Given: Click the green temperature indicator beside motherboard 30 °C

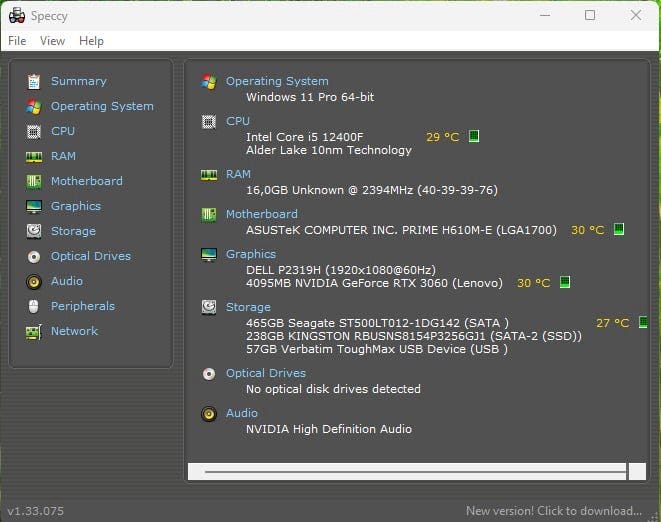Looking at the screenshot, I should coord(618,229).
